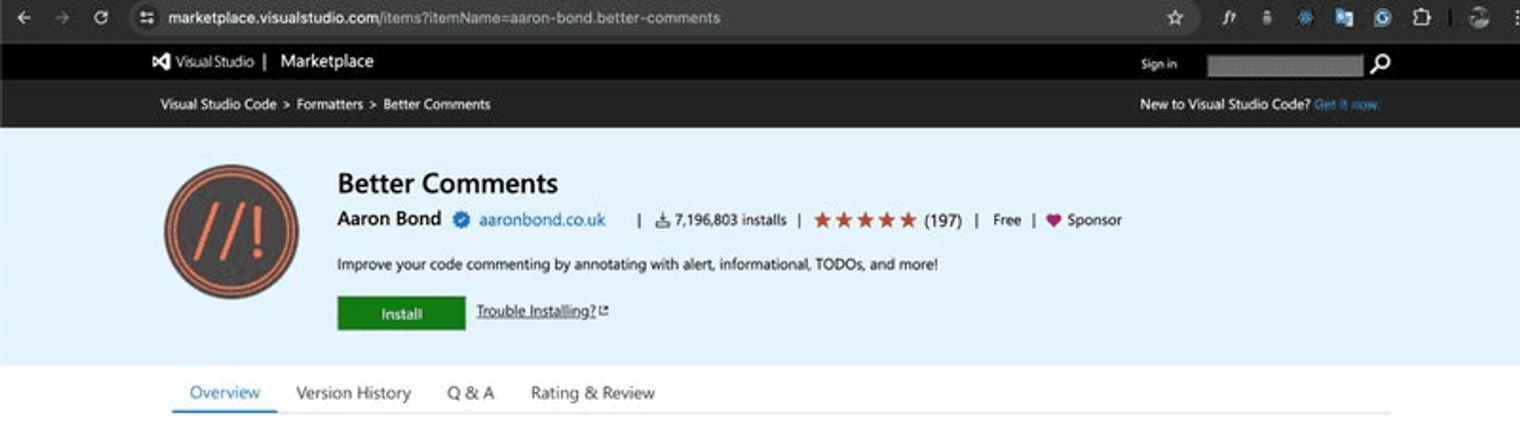Screen dimensions: 1520x431
Task: Open the translate extension icon
Action: [1344, 18]
